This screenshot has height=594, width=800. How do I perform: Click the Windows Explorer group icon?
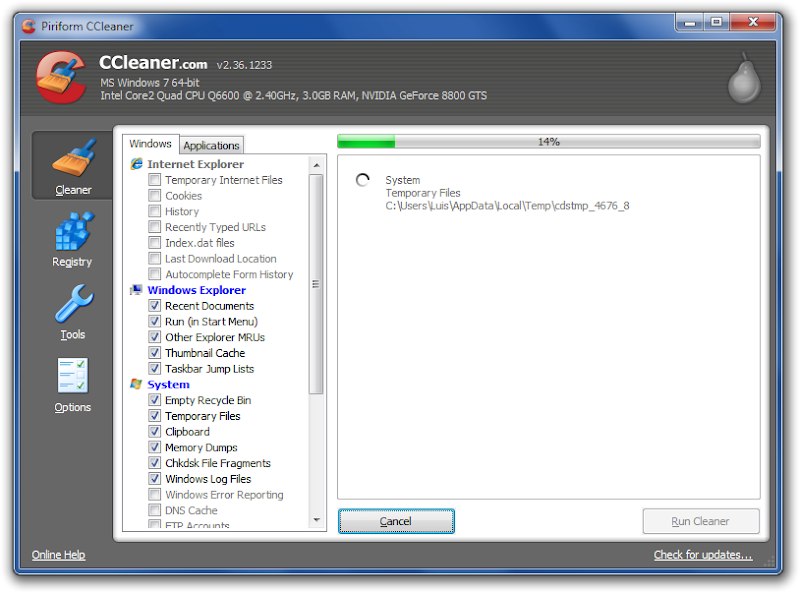pyautogui.click(x=136, y=290)
